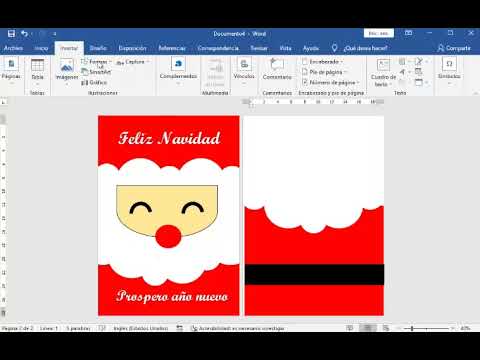This screenshot has width=480, height=360.
Task: Open the Ayuda tab
Action: (x=311, y=48)
